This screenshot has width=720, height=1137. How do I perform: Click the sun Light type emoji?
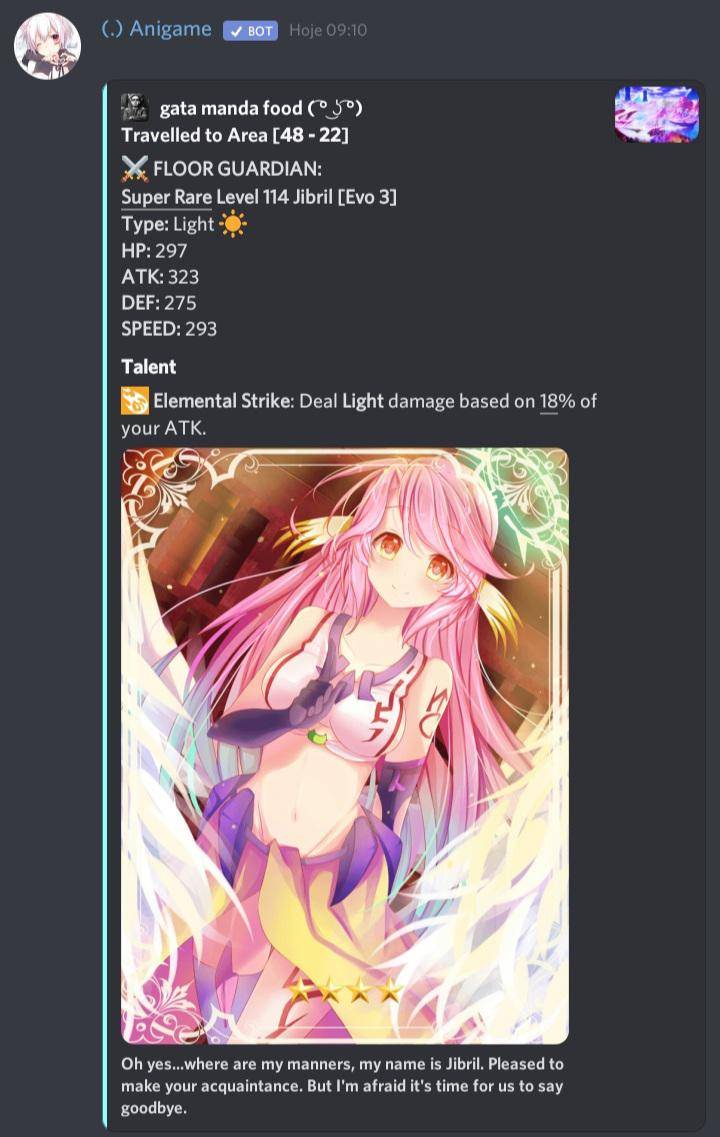[233, 225]
